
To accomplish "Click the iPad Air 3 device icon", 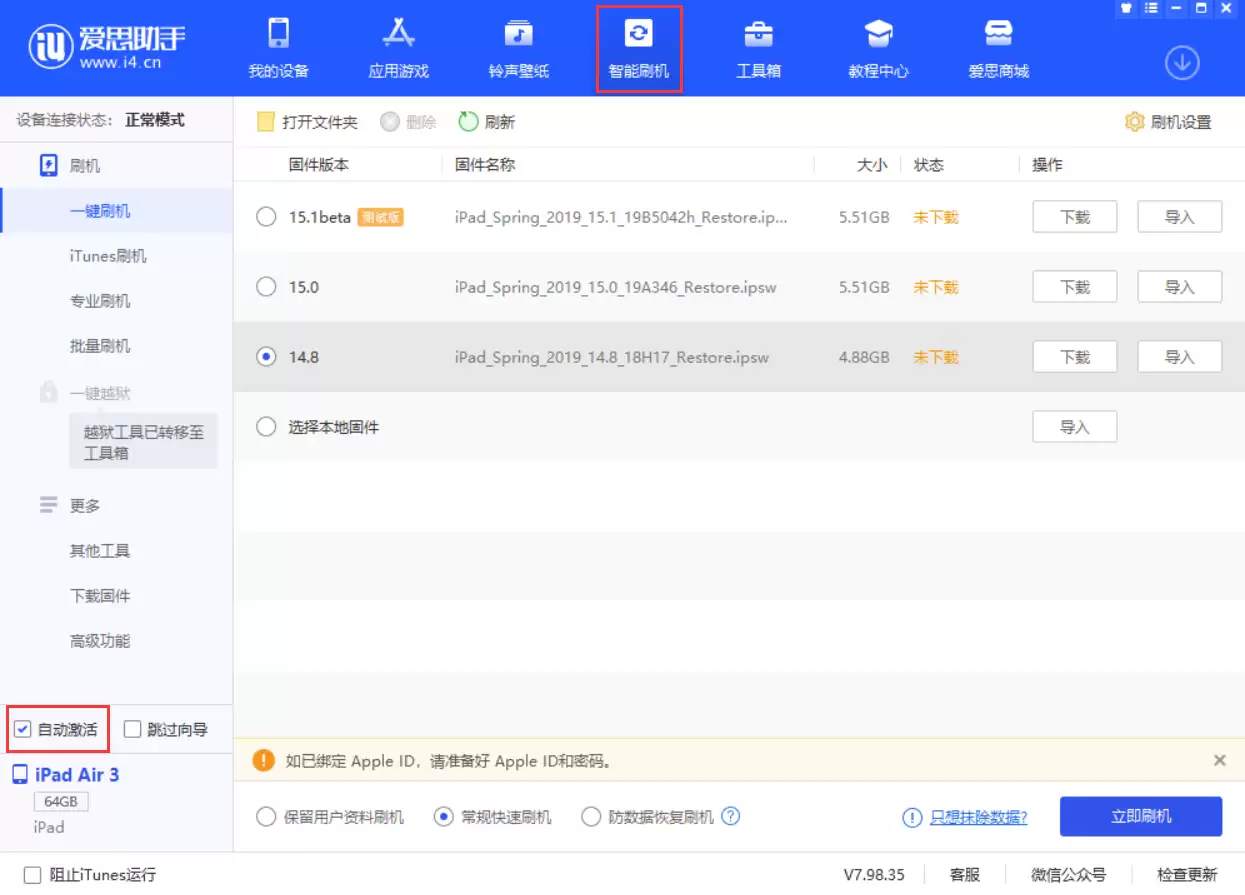I will [20, 775].
